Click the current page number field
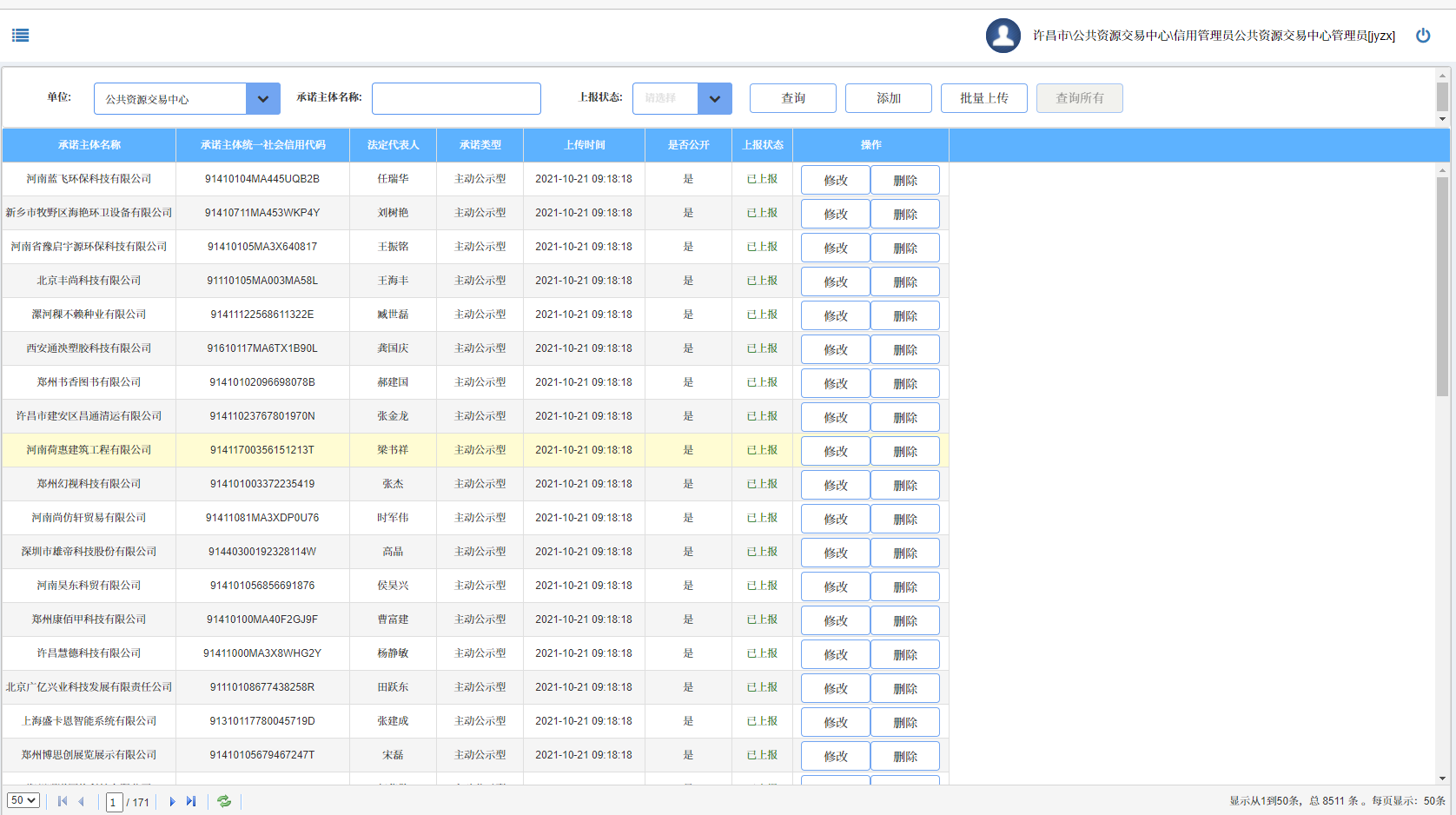1456x815 pixels. 114,802
